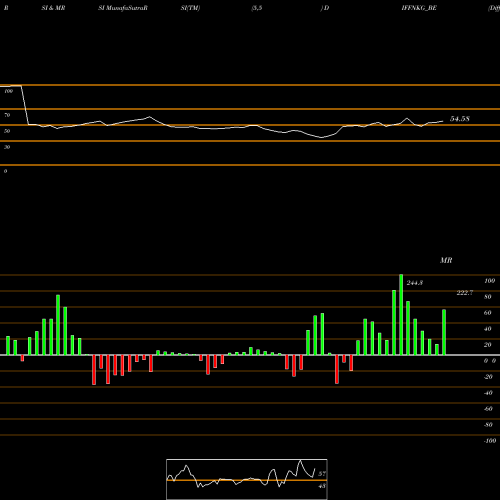This screenshot has height=500, width=500.
Task: Click the MR chart title
Action: click(446, 260)
